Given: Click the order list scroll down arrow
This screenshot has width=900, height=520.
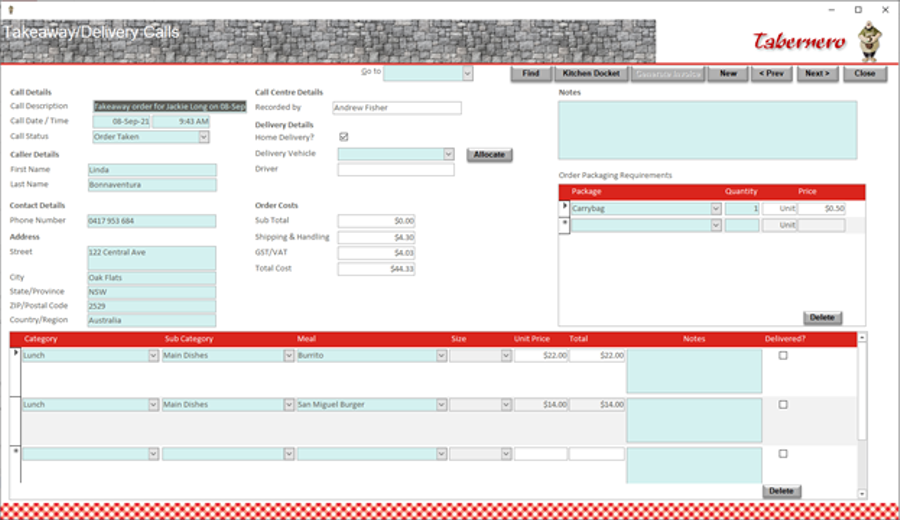Looking at the screenshot, I should coord(862,494).
